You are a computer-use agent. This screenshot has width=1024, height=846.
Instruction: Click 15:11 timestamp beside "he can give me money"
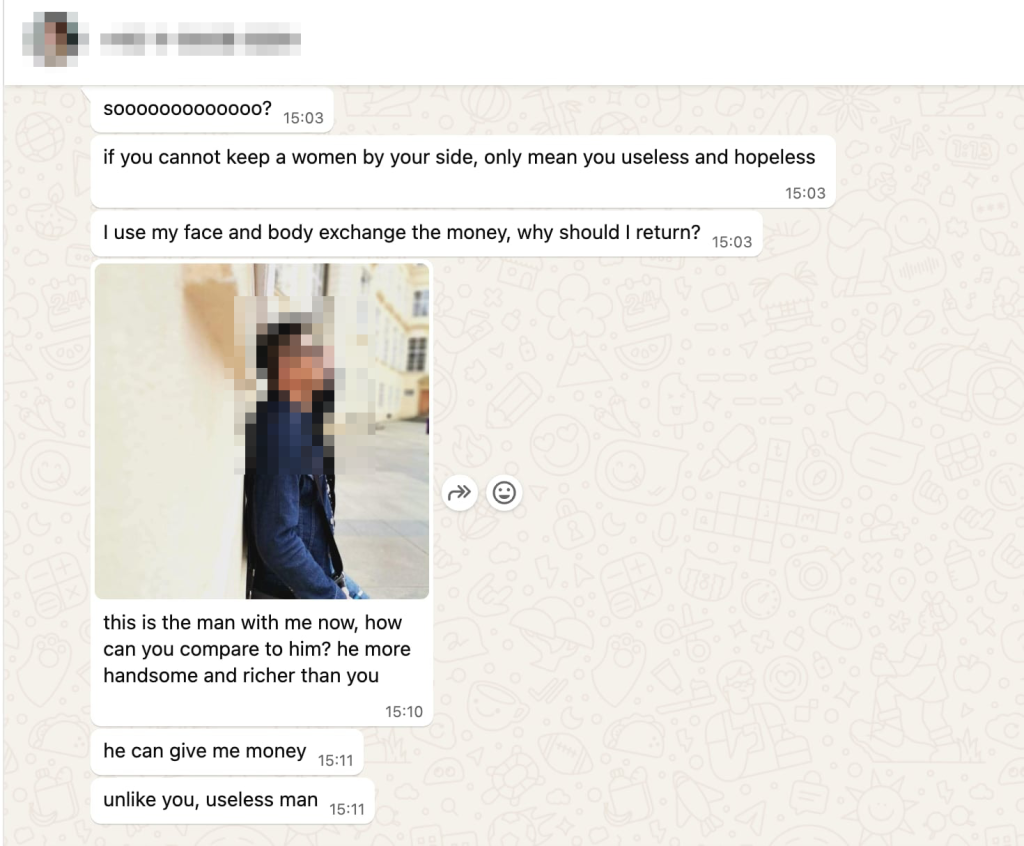click(x=336, y=760)
